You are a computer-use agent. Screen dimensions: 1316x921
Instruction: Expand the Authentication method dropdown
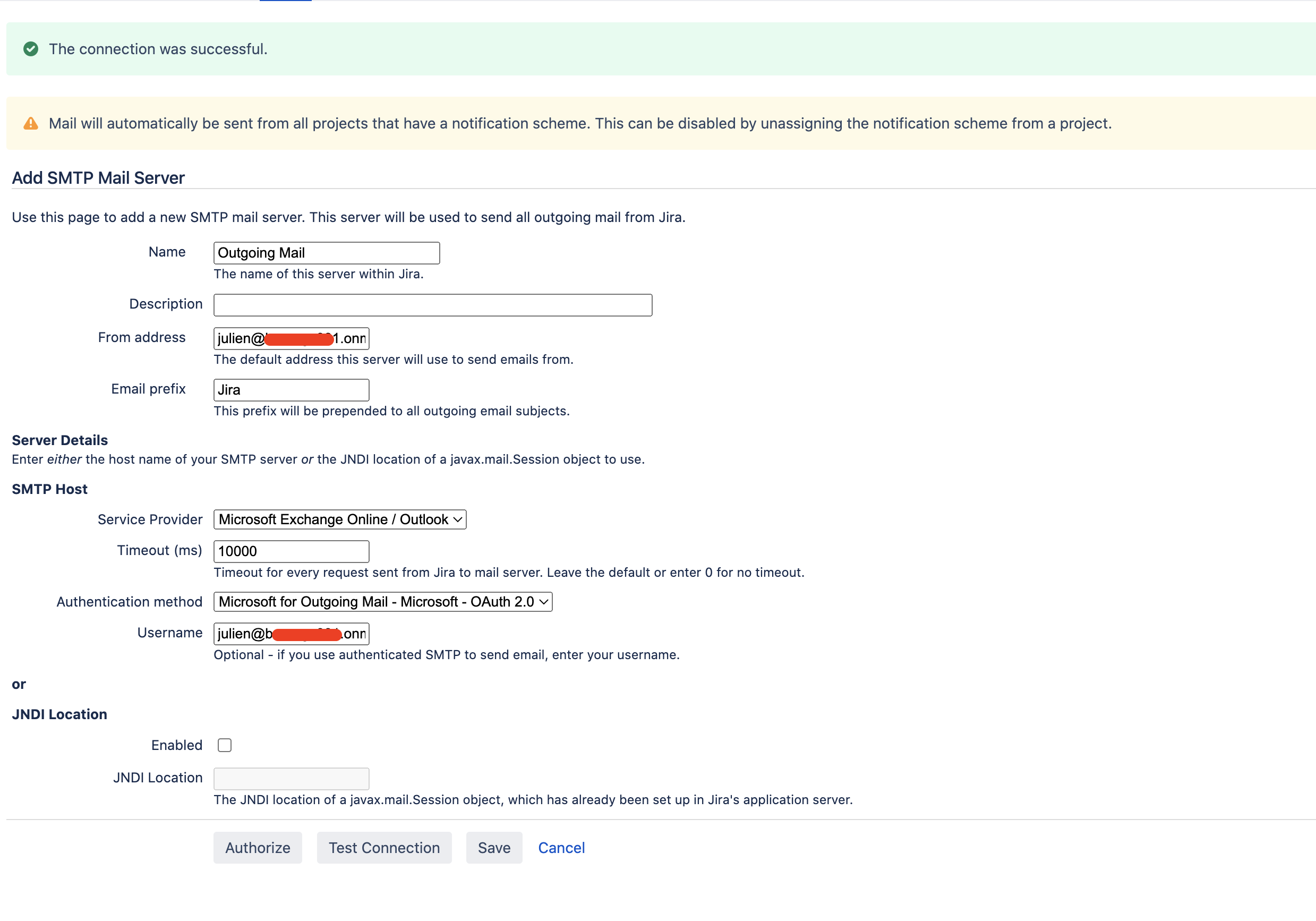[383, 602]
